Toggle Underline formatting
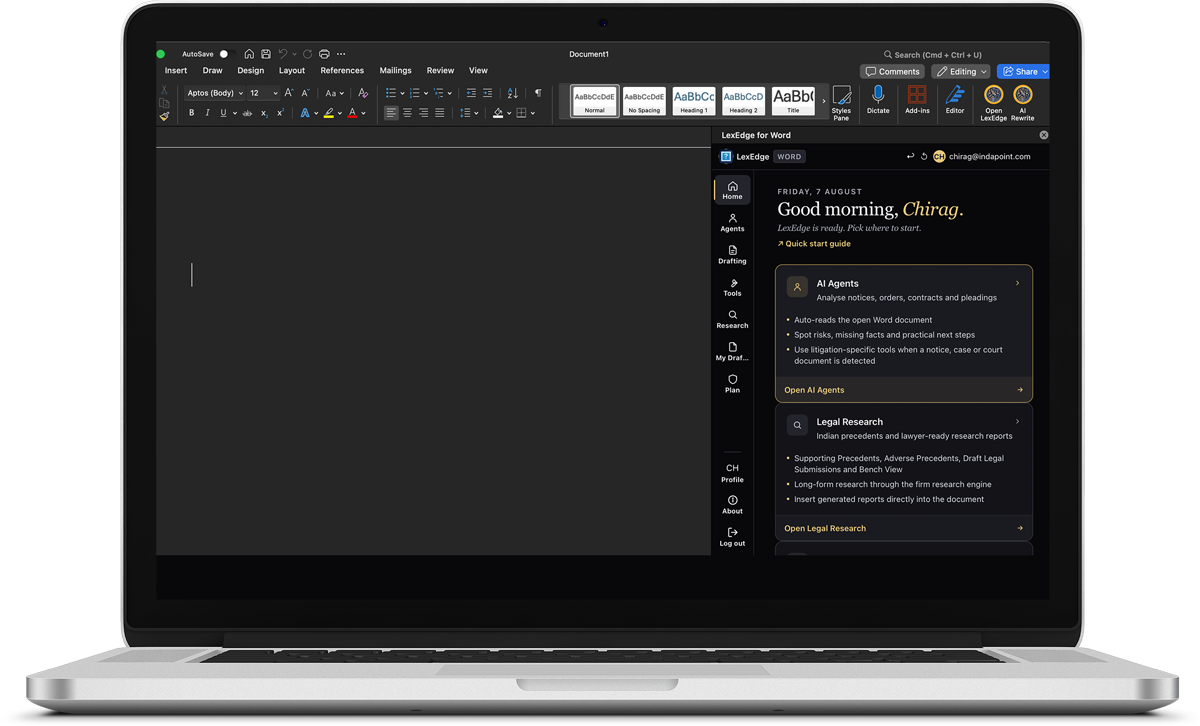Viewport: 1200px width, 726px height. point(223,113)
